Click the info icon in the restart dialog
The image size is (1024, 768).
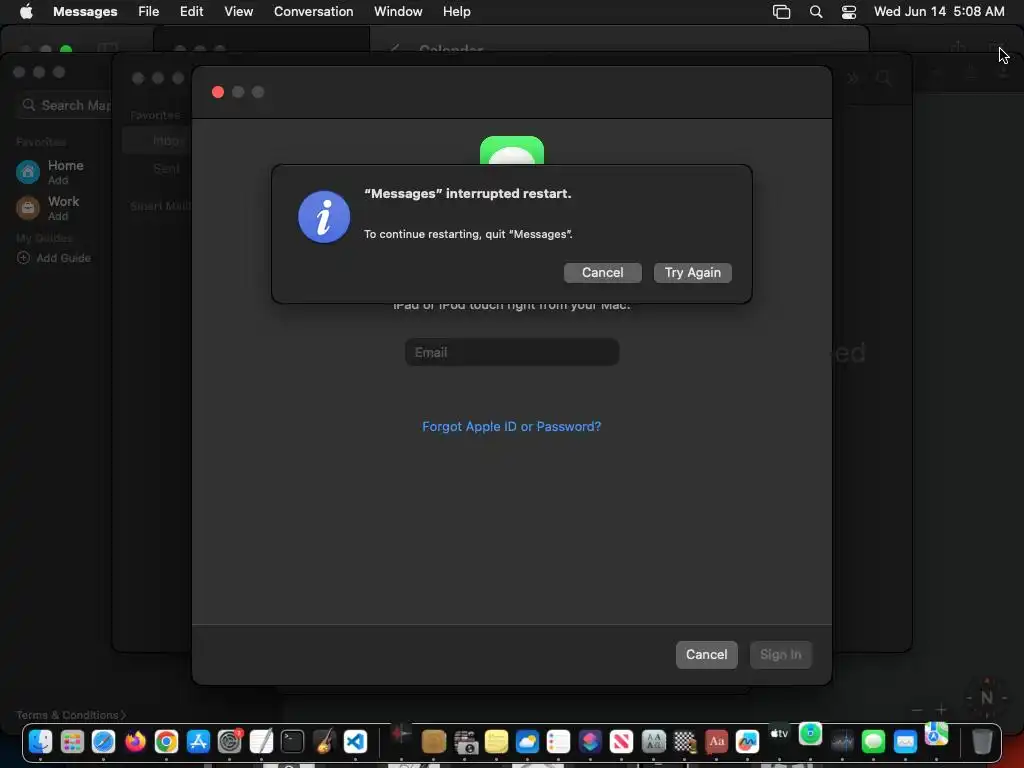(x=324, y=217)
